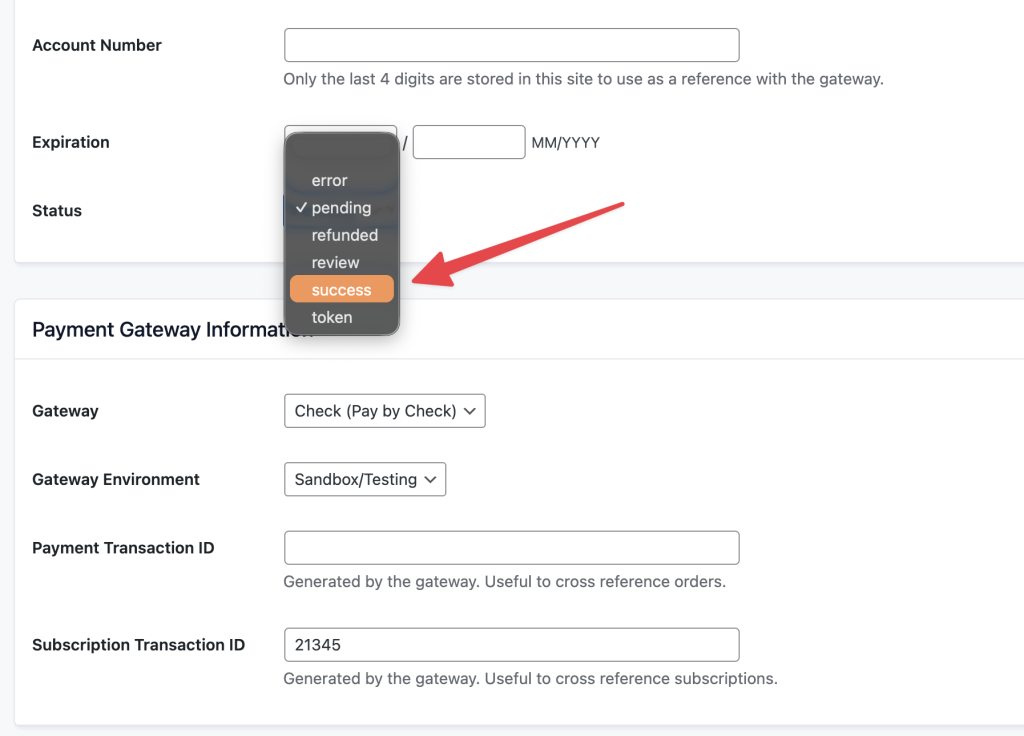The width and height of the screenshot is (1024, 736).
Task: Click the Gateway field label
Action: click(65, 411)
